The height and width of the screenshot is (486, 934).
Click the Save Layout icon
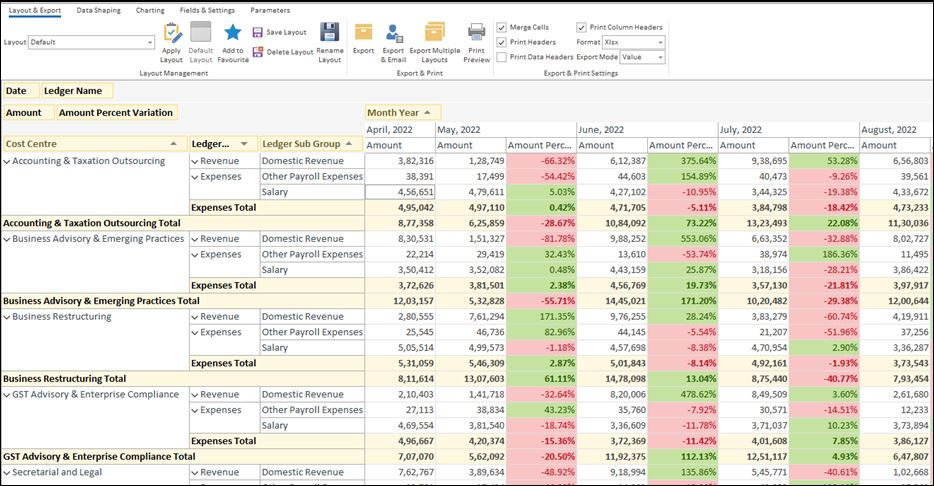coord(258,32)
